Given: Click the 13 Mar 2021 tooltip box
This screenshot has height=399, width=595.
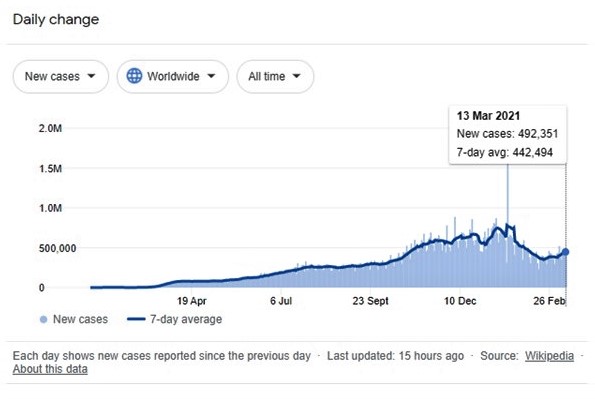Looking at the screenshot, I should pos(508,135).
